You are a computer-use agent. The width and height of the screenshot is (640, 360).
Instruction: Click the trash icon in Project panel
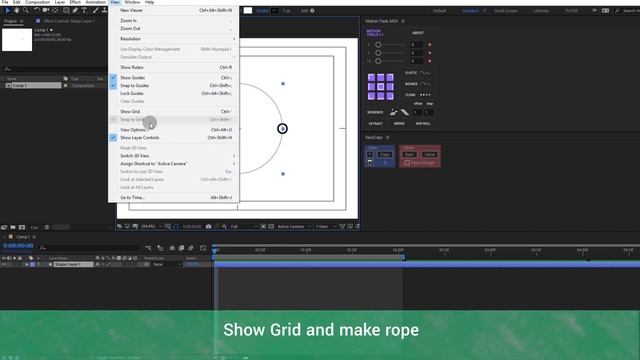pyautogui.click(x=47, y=227)
